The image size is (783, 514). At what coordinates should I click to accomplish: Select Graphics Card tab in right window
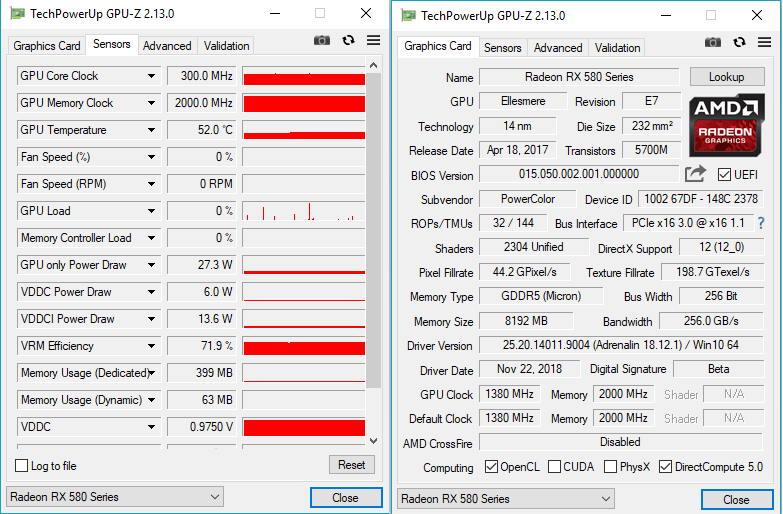[x=438, y=46]
